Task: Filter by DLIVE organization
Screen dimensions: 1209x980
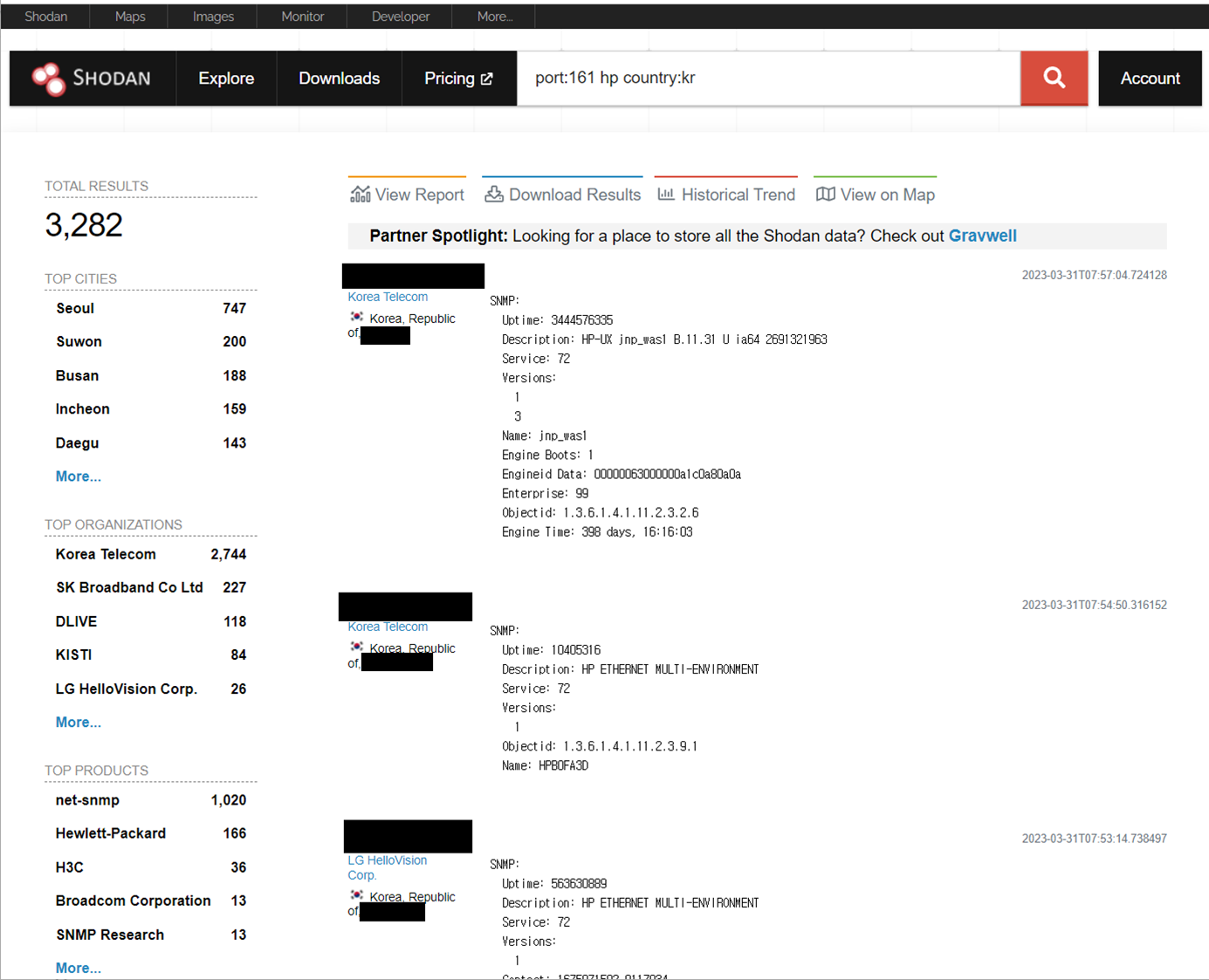Action: click(151, 621)
